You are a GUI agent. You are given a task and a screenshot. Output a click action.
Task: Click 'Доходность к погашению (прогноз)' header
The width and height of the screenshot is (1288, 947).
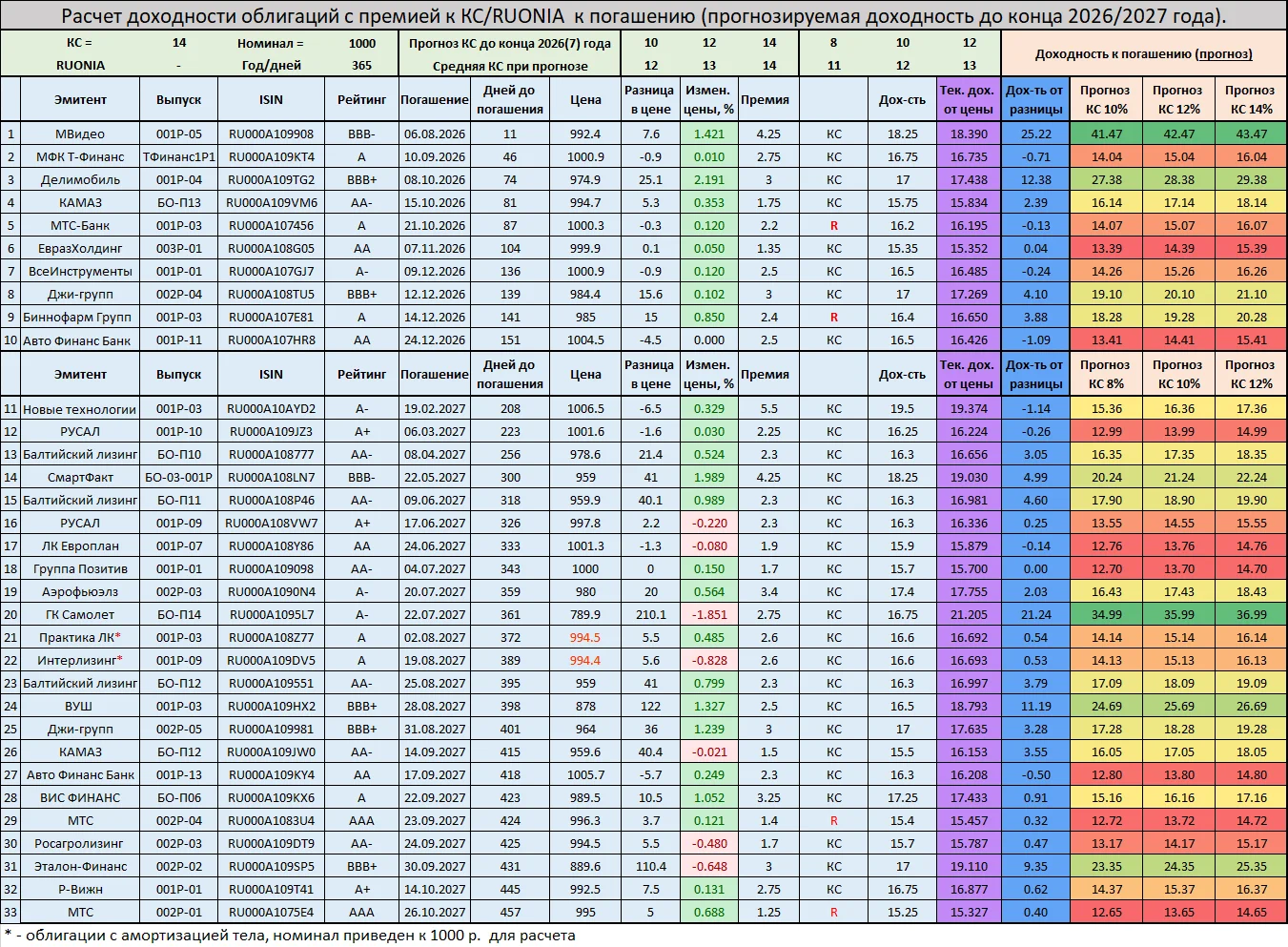click(1143, 54)
